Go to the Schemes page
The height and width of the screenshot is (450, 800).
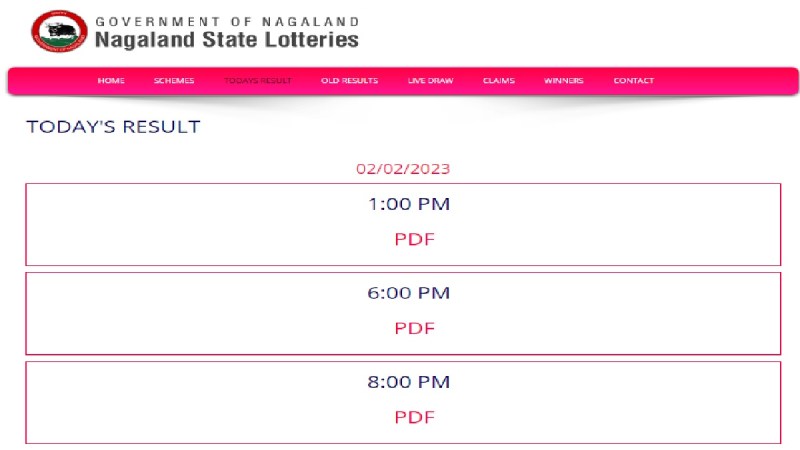pos(174,81)
